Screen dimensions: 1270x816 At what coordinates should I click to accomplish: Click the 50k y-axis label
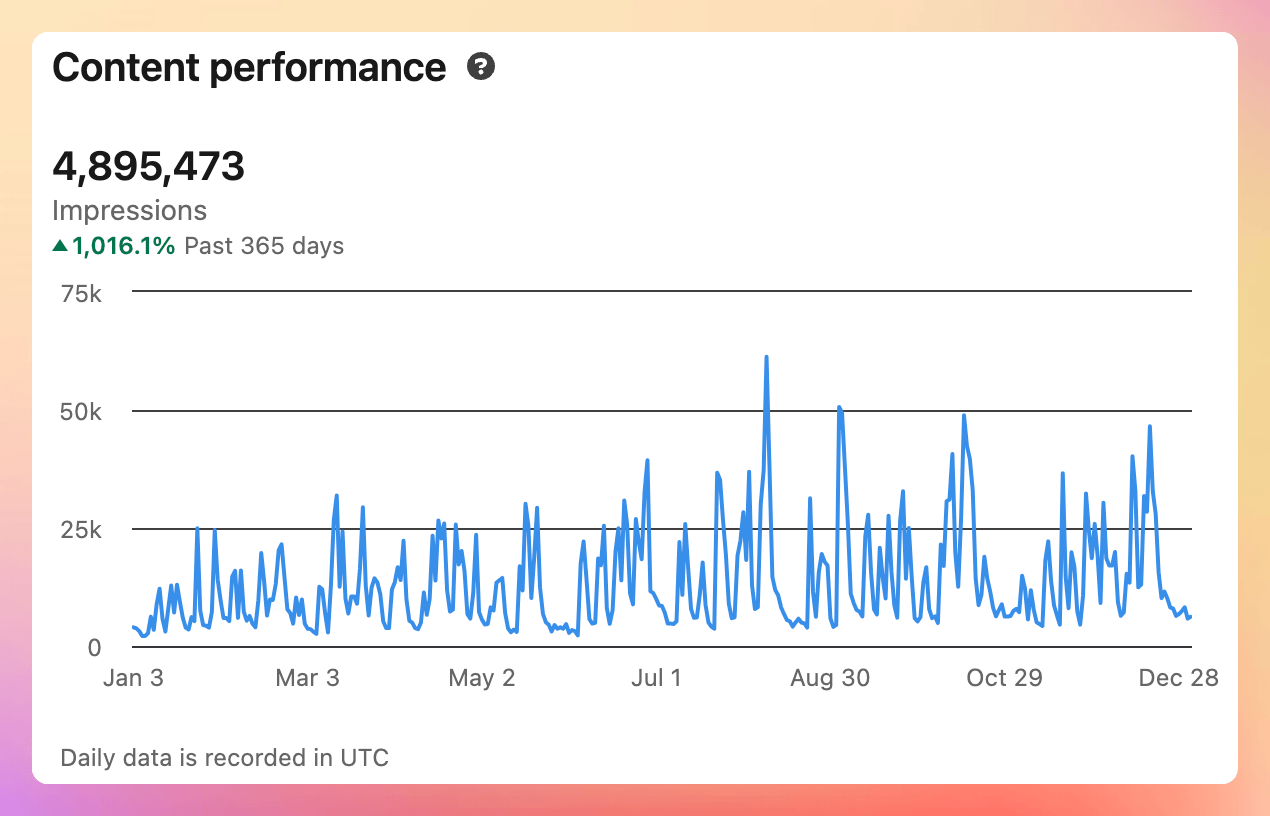pos(82,411)
